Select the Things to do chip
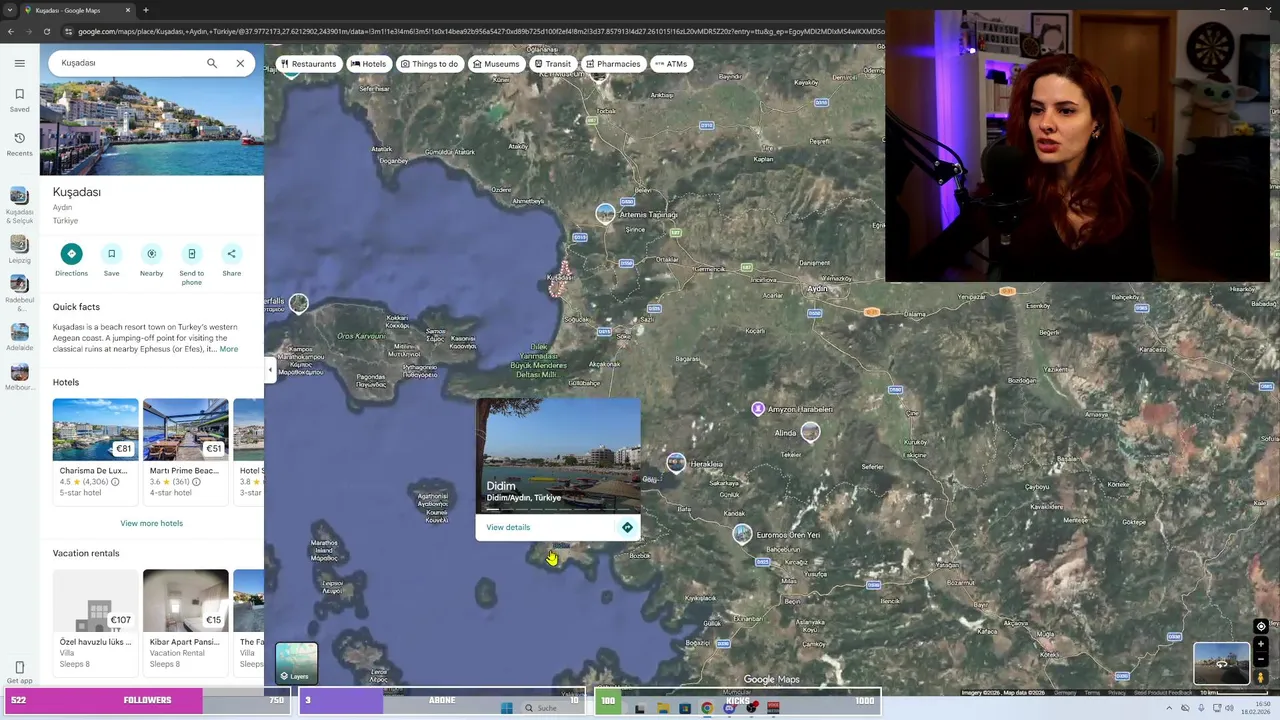 429,64
